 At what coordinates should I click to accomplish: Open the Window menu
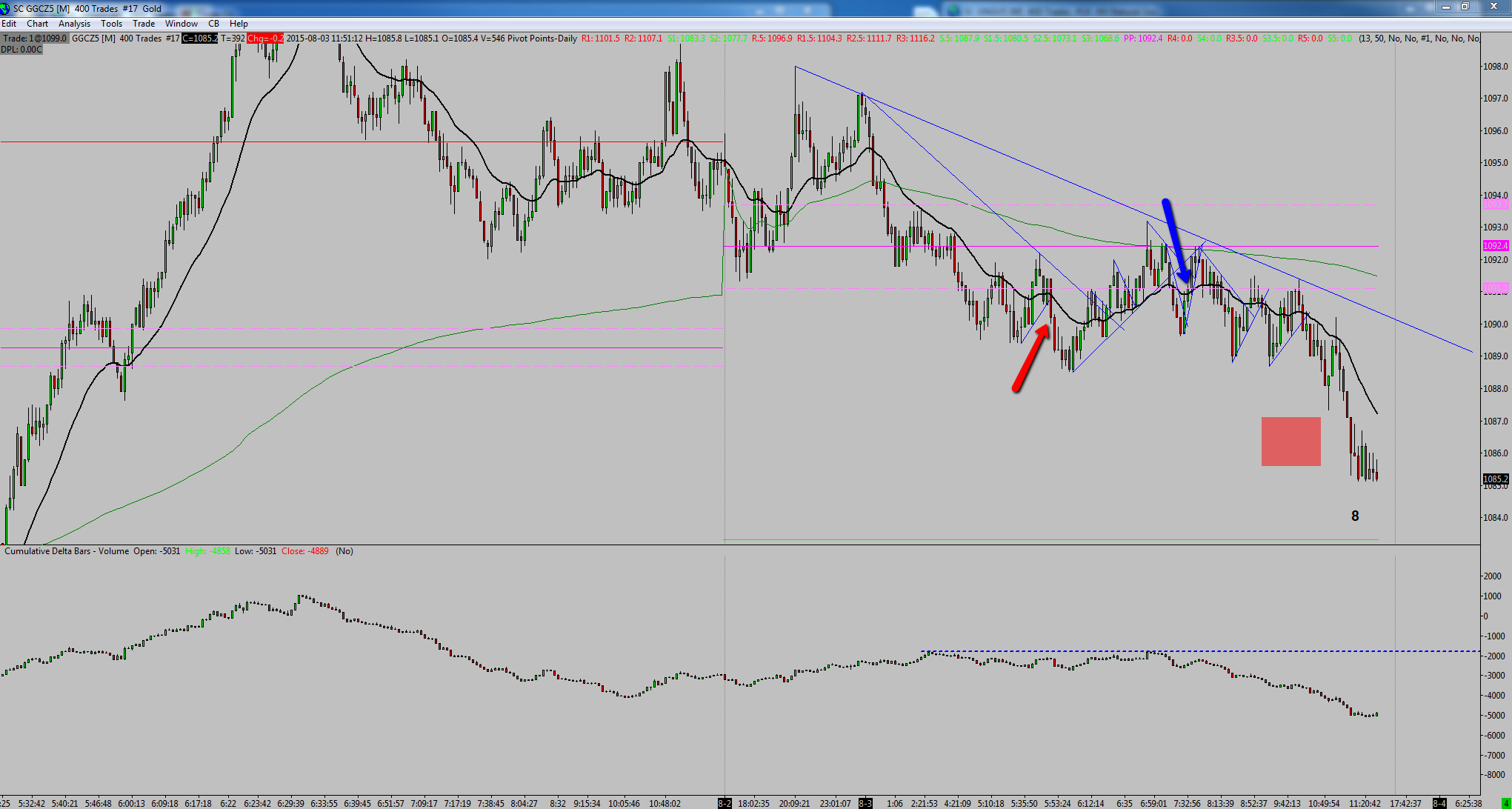[181, 24]
